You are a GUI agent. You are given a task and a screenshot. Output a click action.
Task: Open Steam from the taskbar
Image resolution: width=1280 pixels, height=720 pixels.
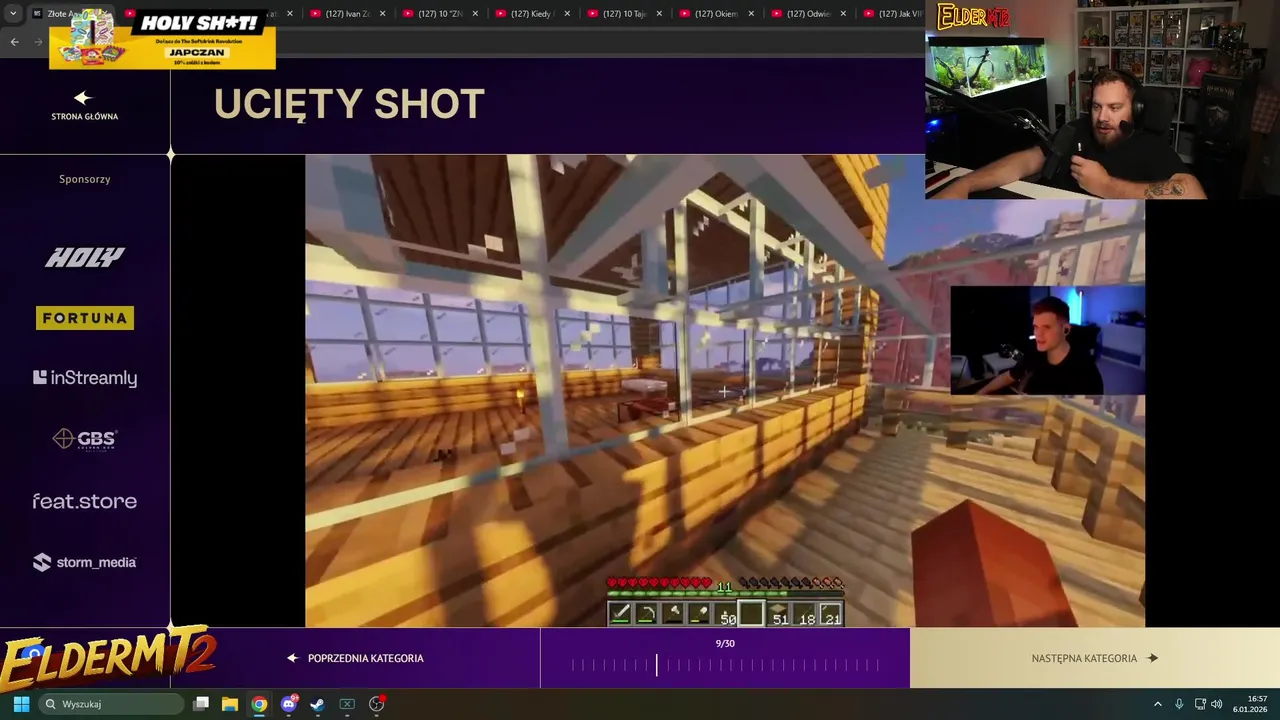point(317,704)
